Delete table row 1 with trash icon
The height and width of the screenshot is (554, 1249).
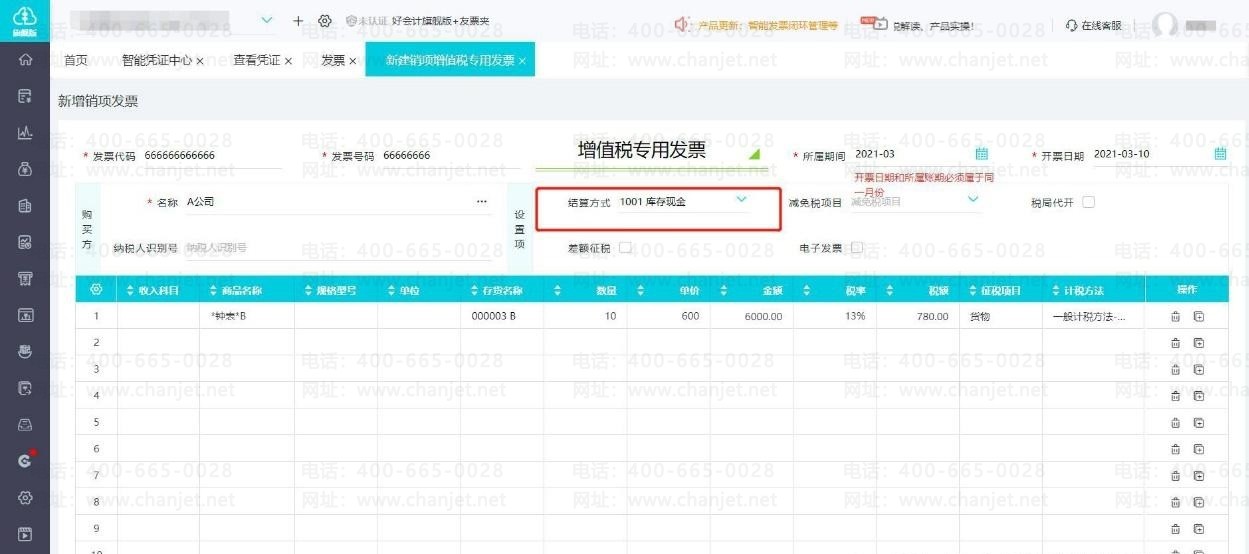1175,317
